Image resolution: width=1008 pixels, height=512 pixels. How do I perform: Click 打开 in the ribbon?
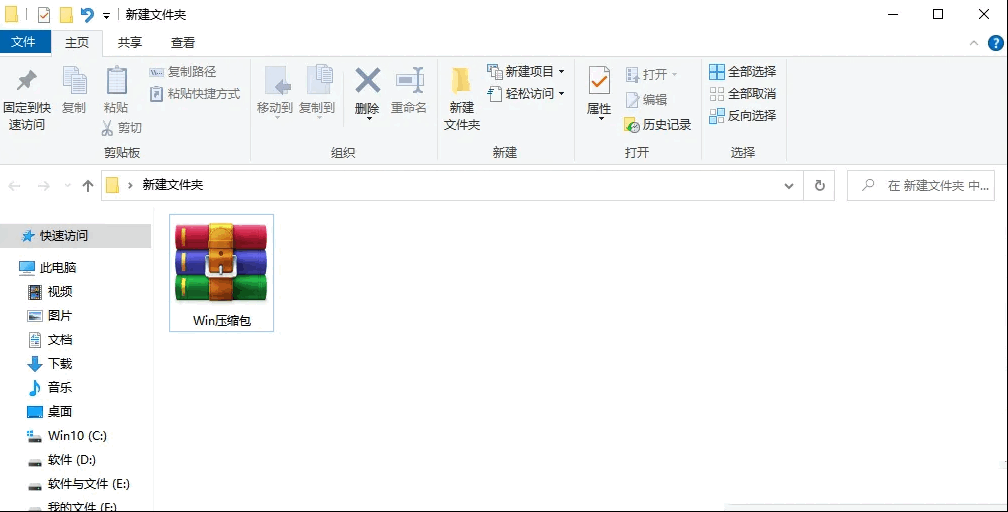(651, 75)
